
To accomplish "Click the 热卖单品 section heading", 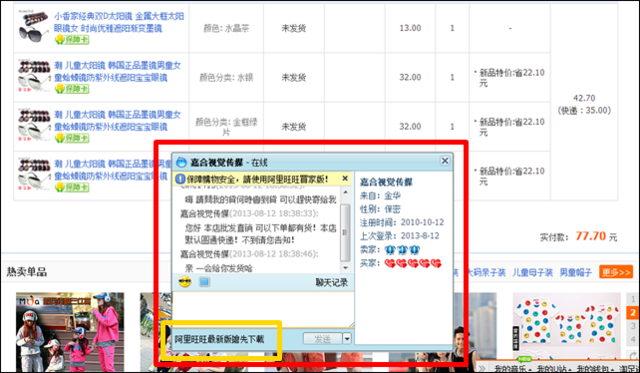I will [27, 272].
